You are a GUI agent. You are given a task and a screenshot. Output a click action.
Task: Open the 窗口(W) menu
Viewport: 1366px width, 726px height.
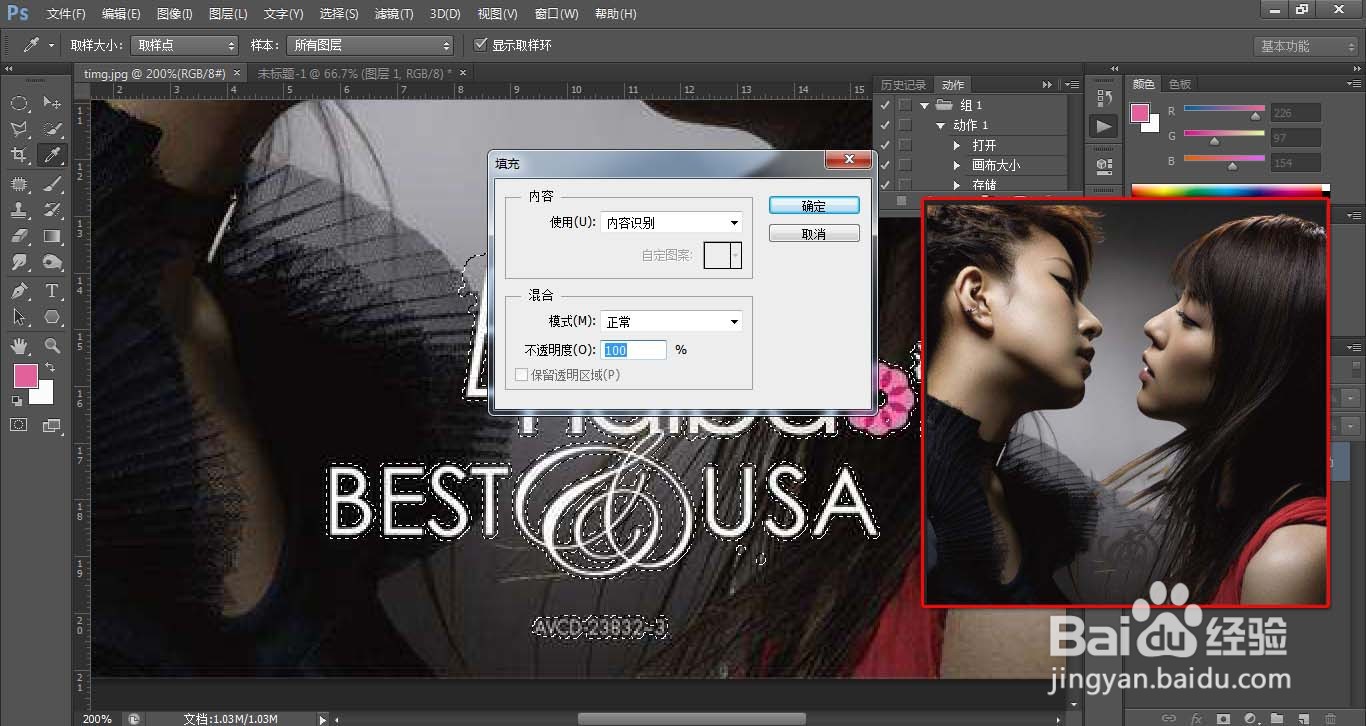(557, 14)
